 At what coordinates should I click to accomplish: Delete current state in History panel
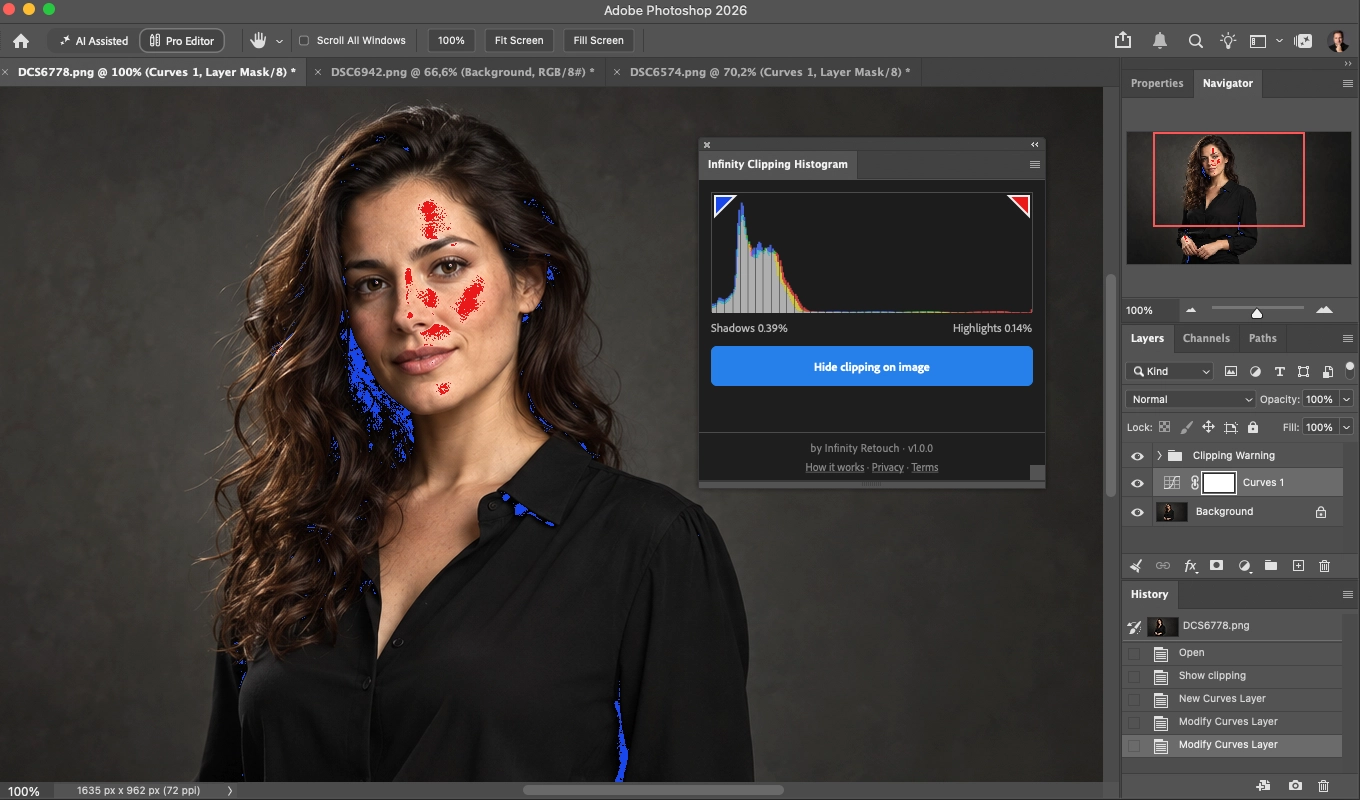(x=1324, y=787)
